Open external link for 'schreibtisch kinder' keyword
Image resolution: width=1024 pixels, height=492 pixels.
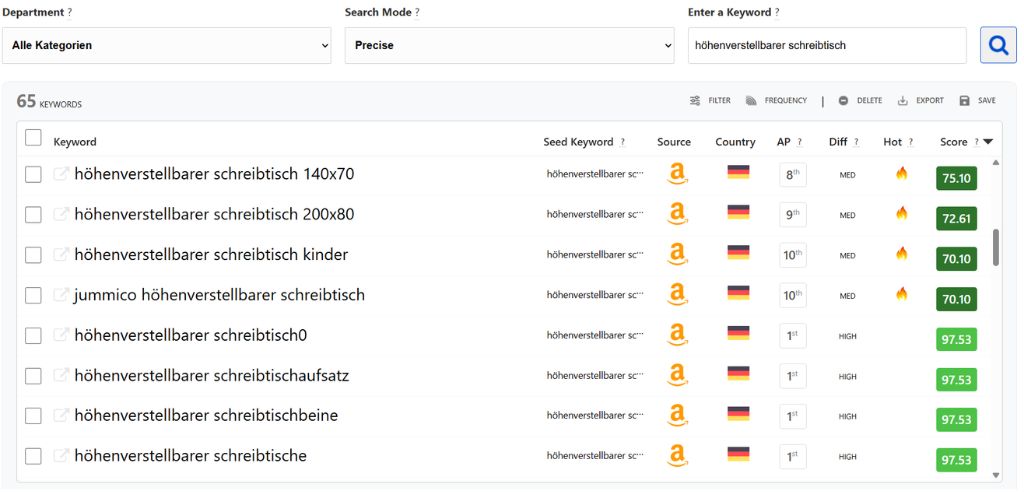pyautogui.click(x=61, y=255)
